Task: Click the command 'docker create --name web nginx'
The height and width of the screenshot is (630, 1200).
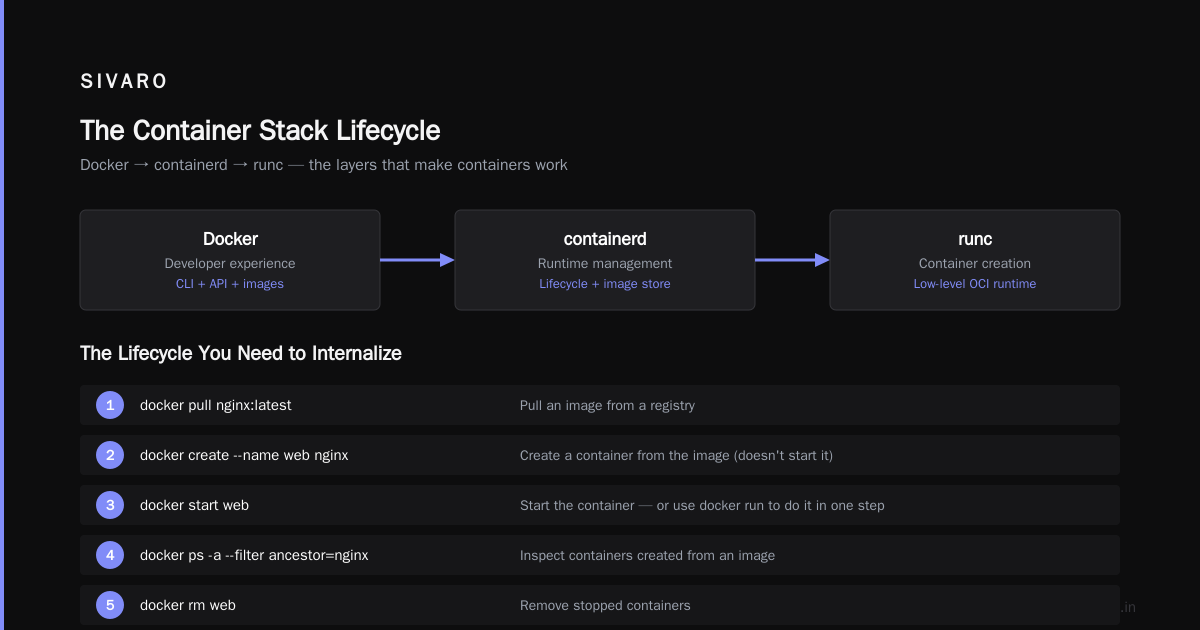Action: pyautogui.click(x=244, y=455)
